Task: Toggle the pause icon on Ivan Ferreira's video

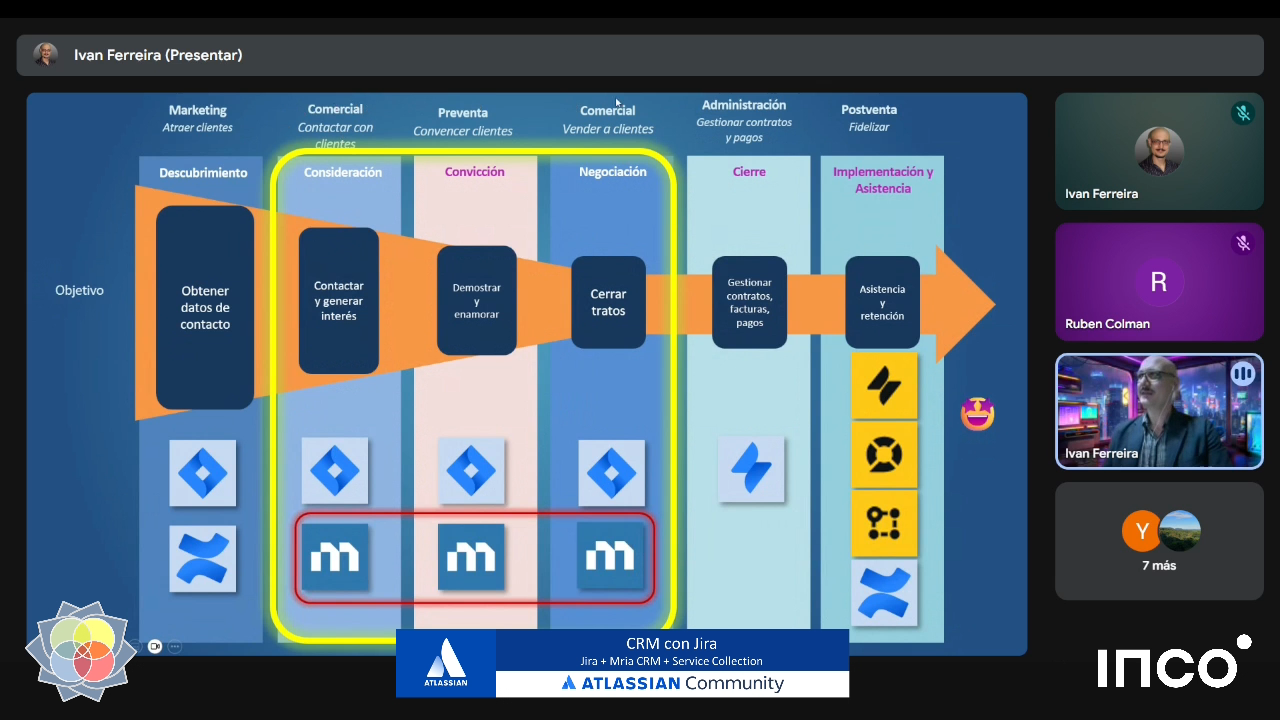Action: (x=1243, y=374)
